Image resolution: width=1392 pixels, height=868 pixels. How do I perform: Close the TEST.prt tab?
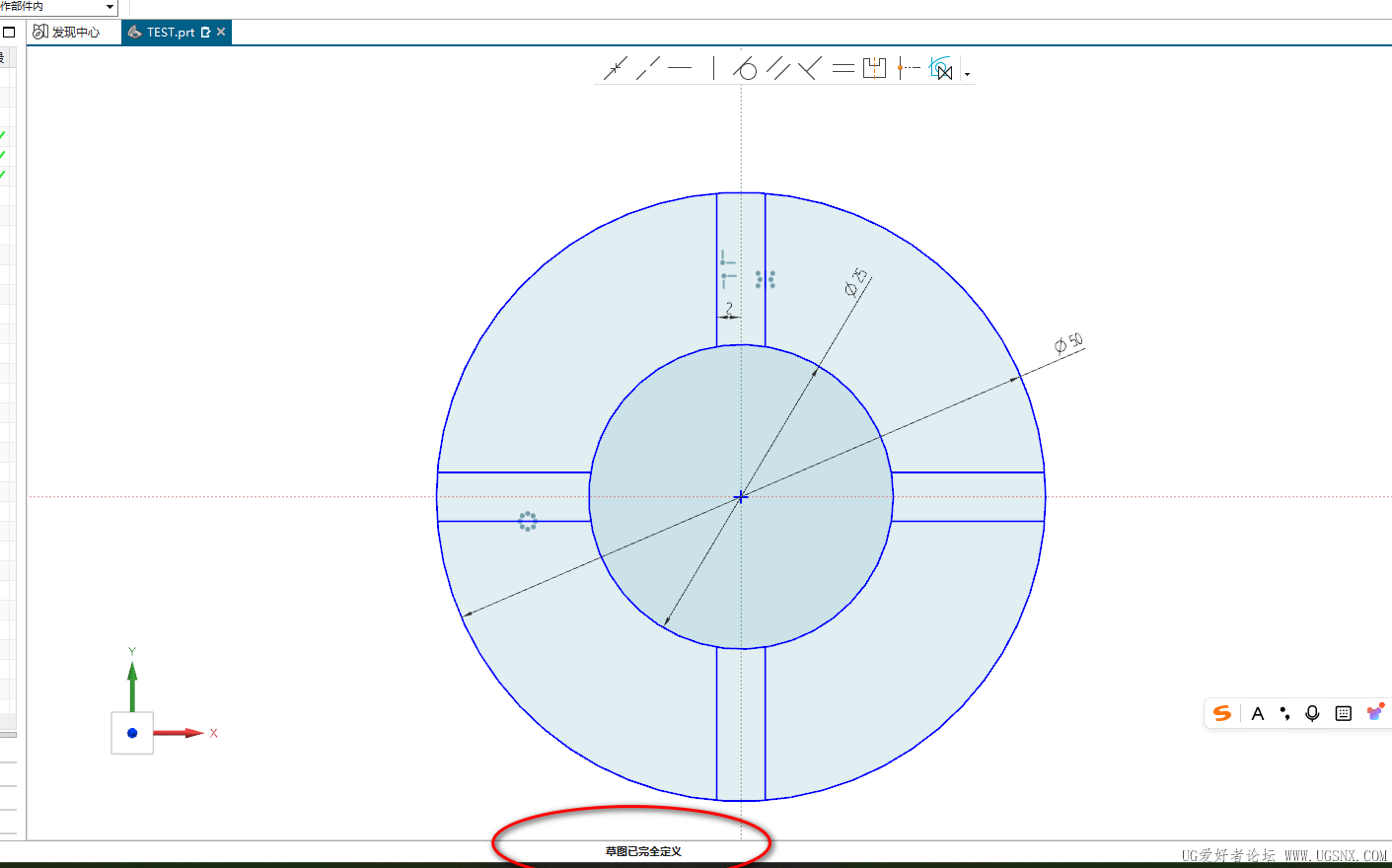(221, 32)
